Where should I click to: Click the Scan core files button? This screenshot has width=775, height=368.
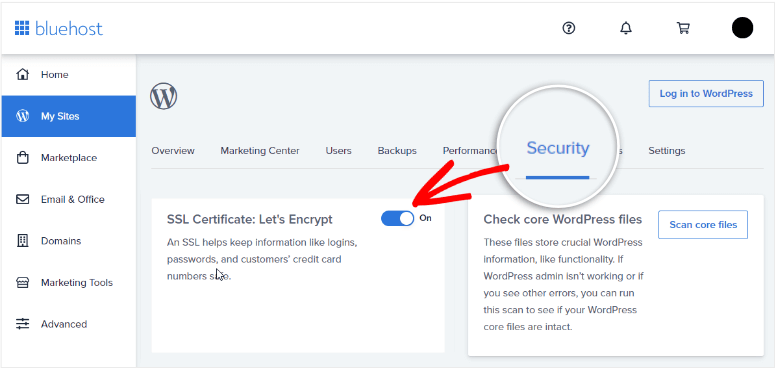click(x=703, y=225)
